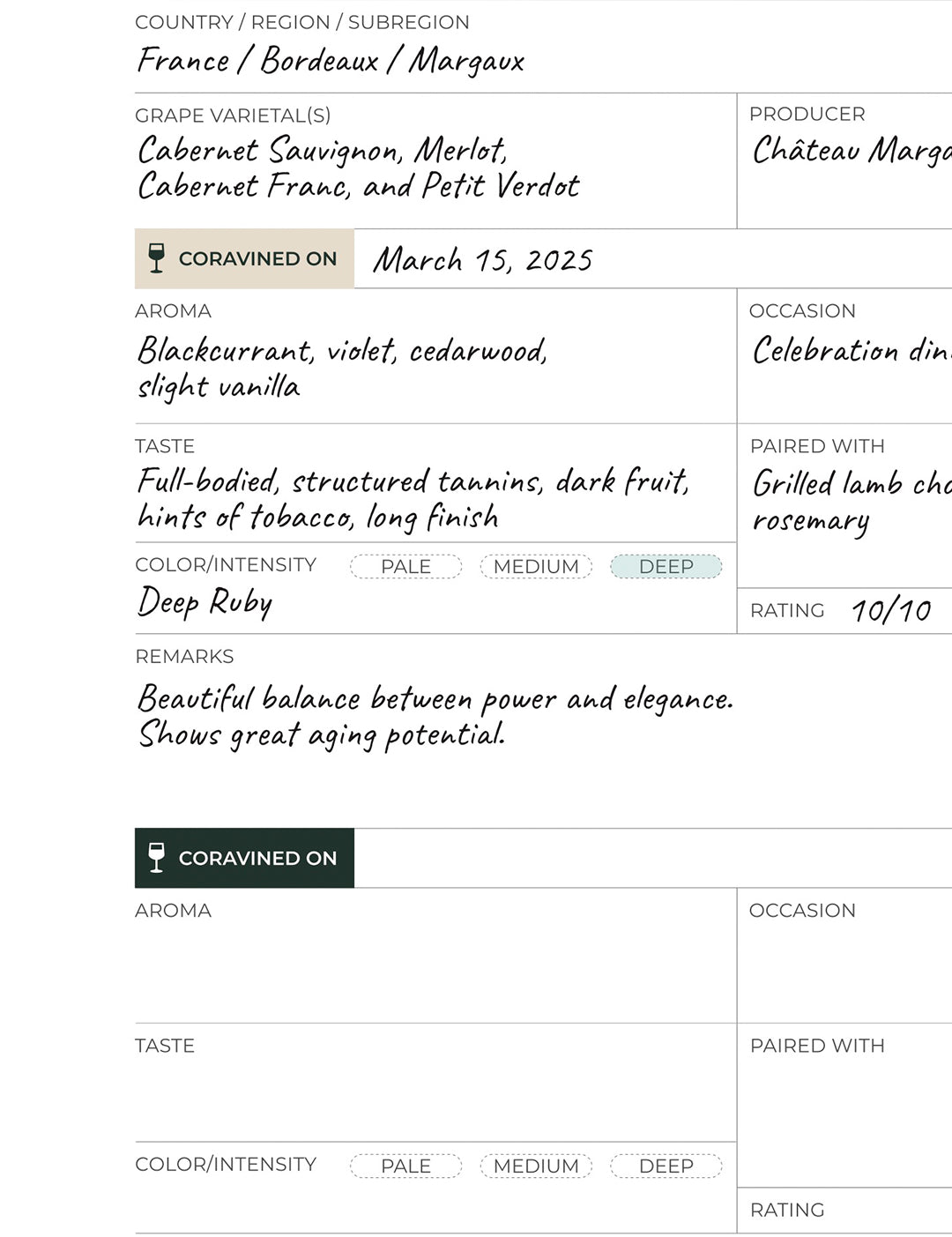Select MEDIUM intensity beside the Deep Ruby entry
The image size is (952, 1237).
[x=536, y=566]
